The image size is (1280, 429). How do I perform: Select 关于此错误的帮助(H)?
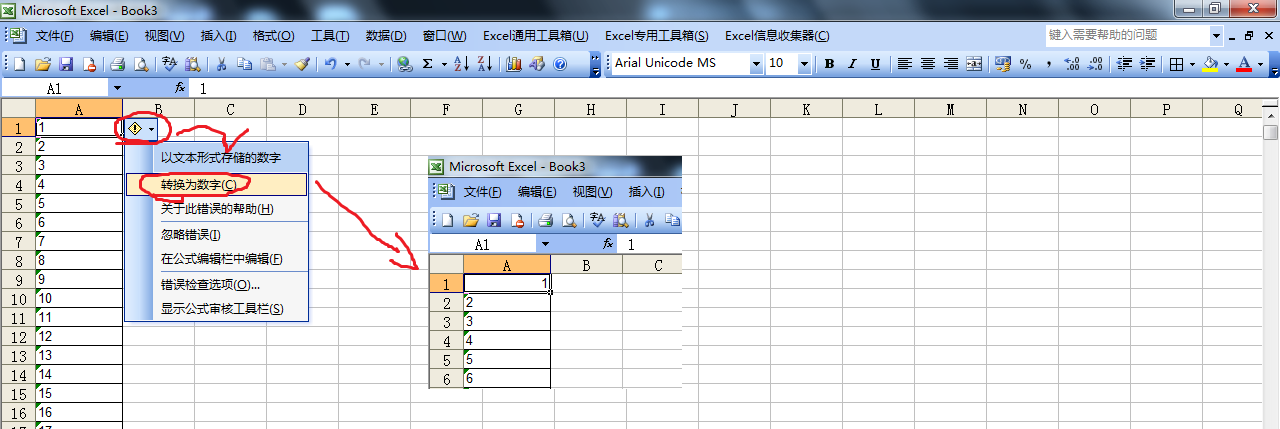[x=217, y=209]
